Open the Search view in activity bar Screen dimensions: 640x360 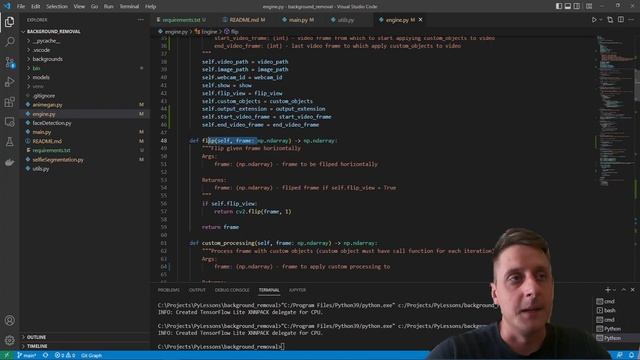click(x=9, y=42)
